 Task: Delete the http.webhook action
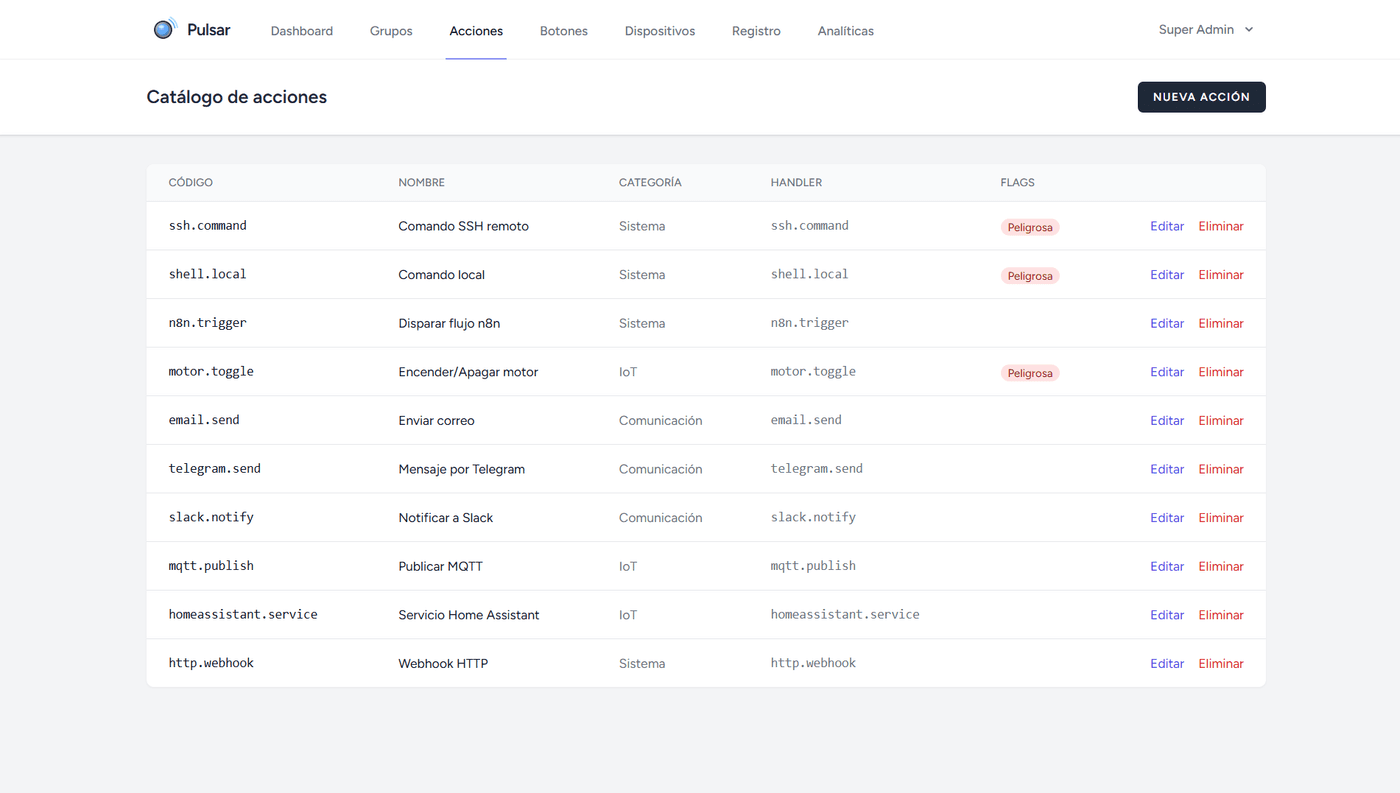(x=1221, y=664)
